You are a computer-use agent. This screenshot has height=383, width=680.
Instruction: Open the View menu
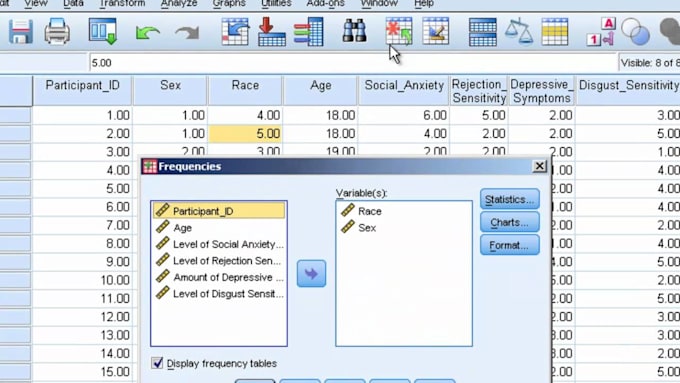tap(36, 3)
